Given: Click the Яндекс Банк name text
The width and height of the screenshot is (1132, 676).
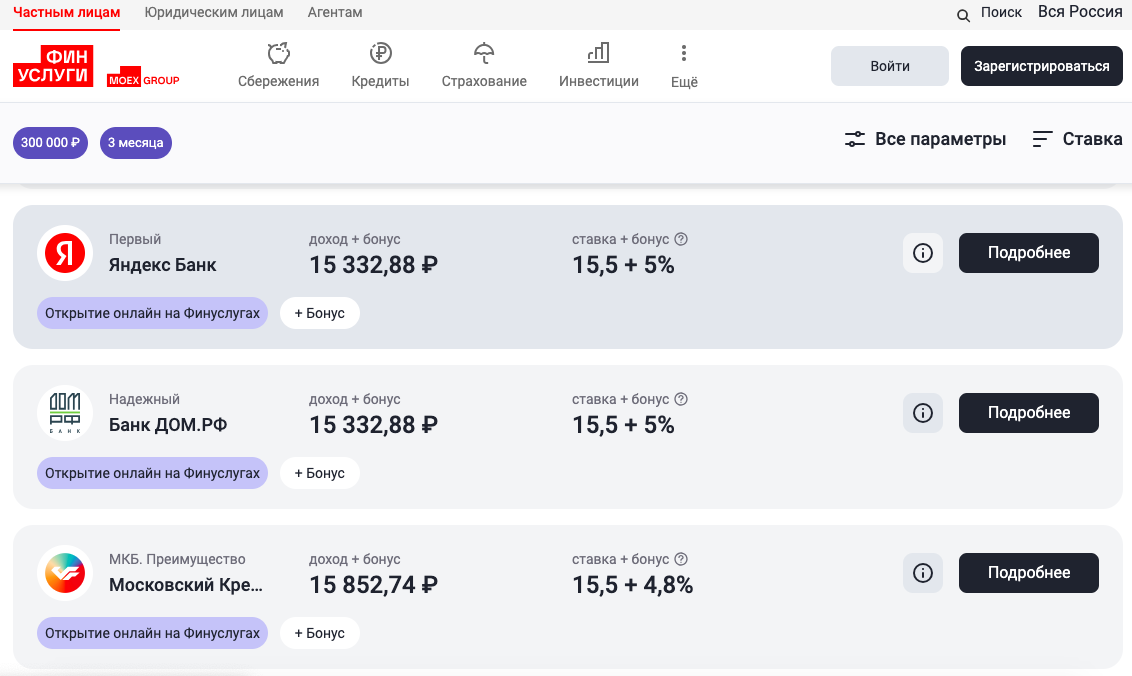Looking at the screenshot, I should coord(162,265).
